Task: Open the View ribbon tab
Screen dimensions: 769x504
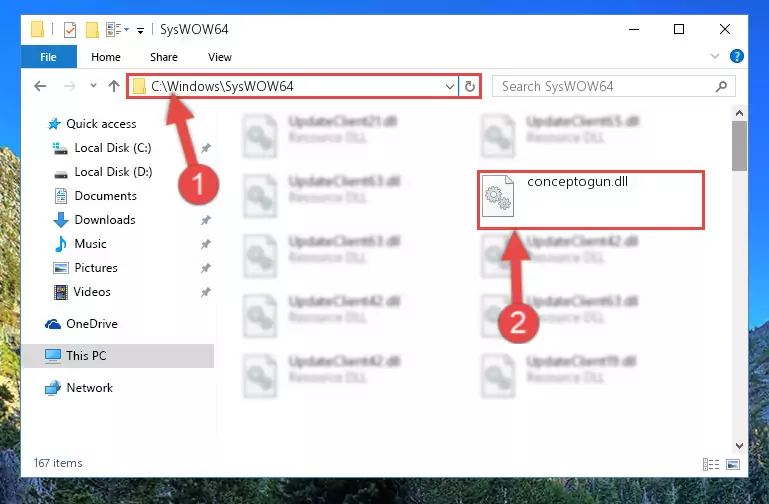Action: (x=219, y=57)
